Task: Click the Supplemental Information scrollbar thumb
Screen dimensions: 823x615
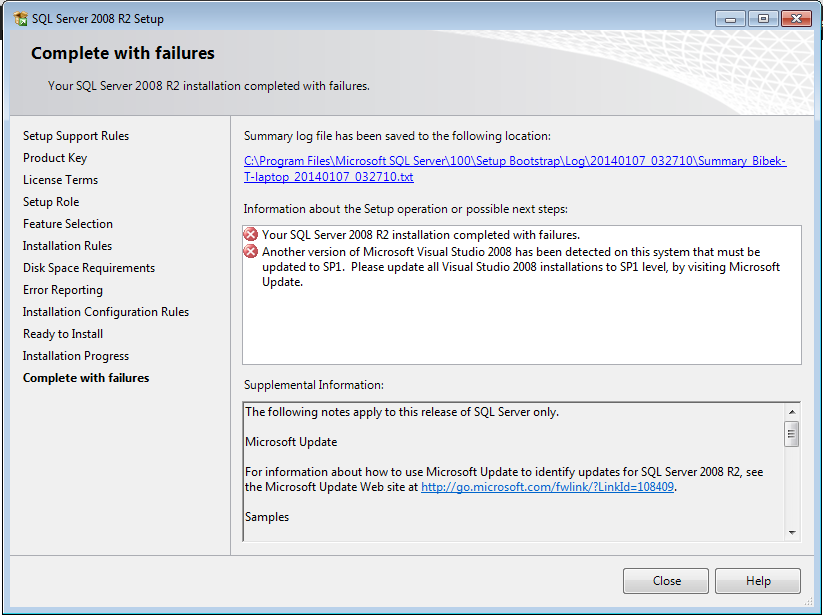Action: point(792,434)
